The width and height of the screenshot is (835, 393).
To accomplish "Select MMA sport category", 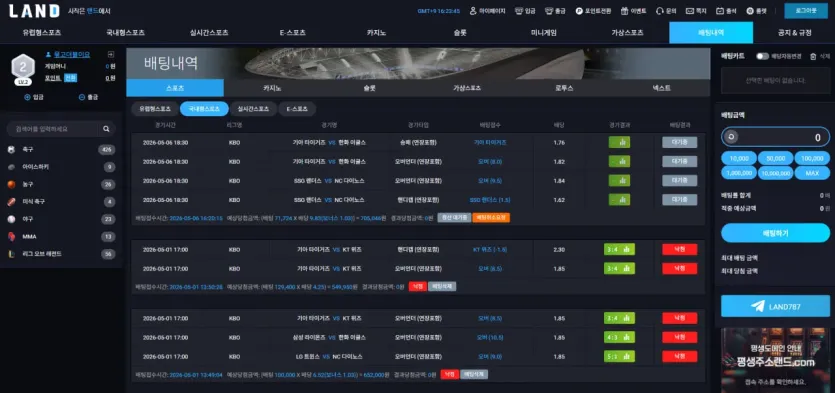I will pyautogui.click(x=61, y=237).
